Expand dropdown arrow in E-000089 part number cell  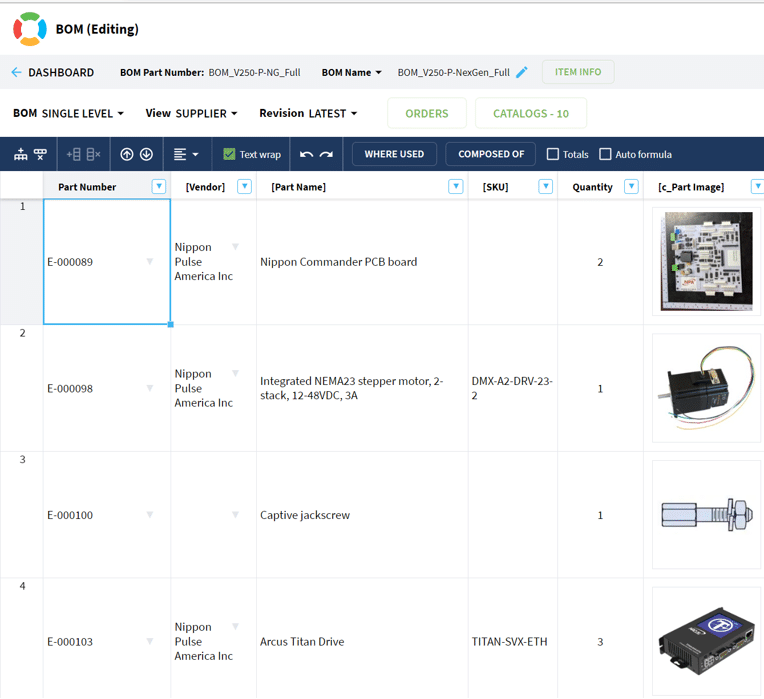150,262
